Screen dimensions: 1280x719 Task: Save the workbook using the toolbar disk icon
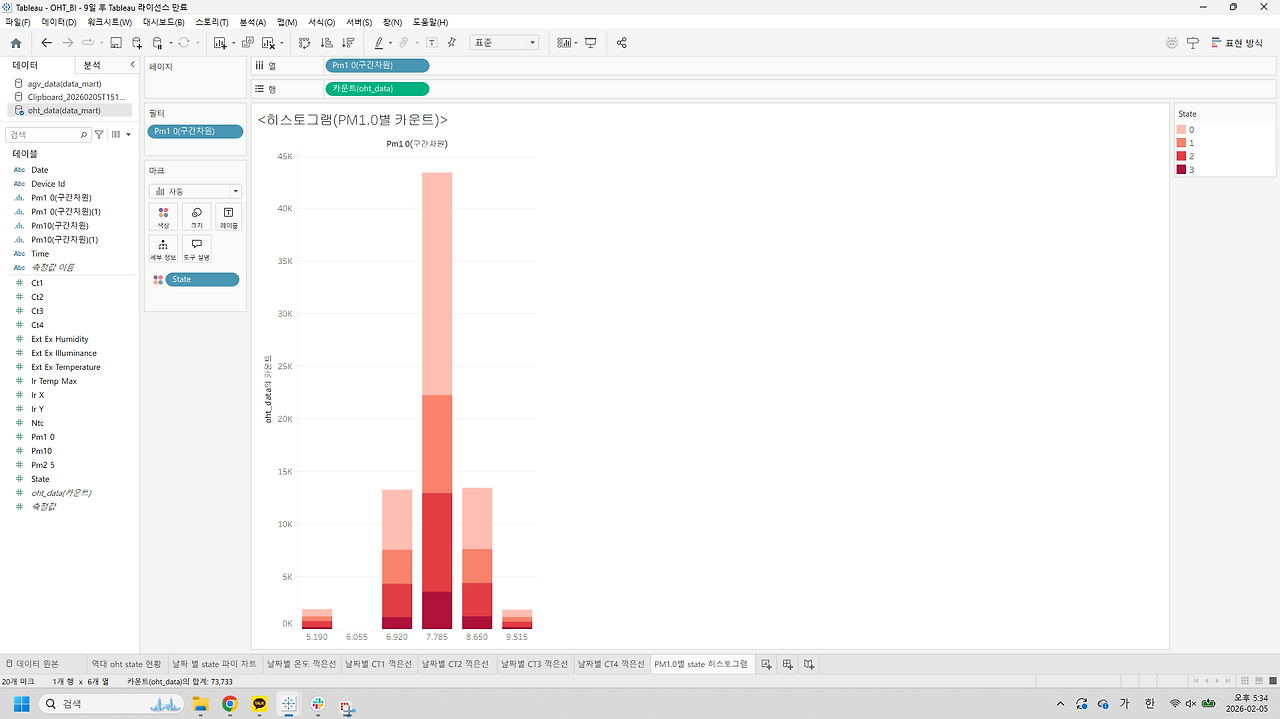click(116, 43)
